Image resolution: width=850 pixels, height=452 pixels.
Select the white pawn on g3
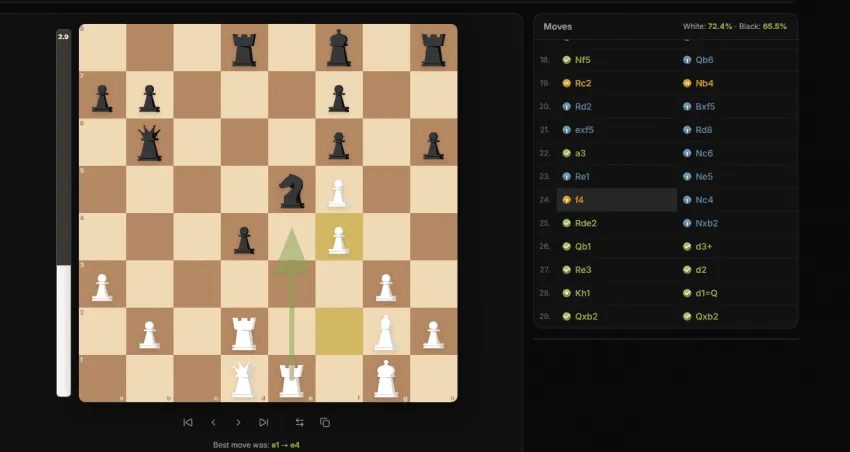pyautogui.click(x=386, y=287)
